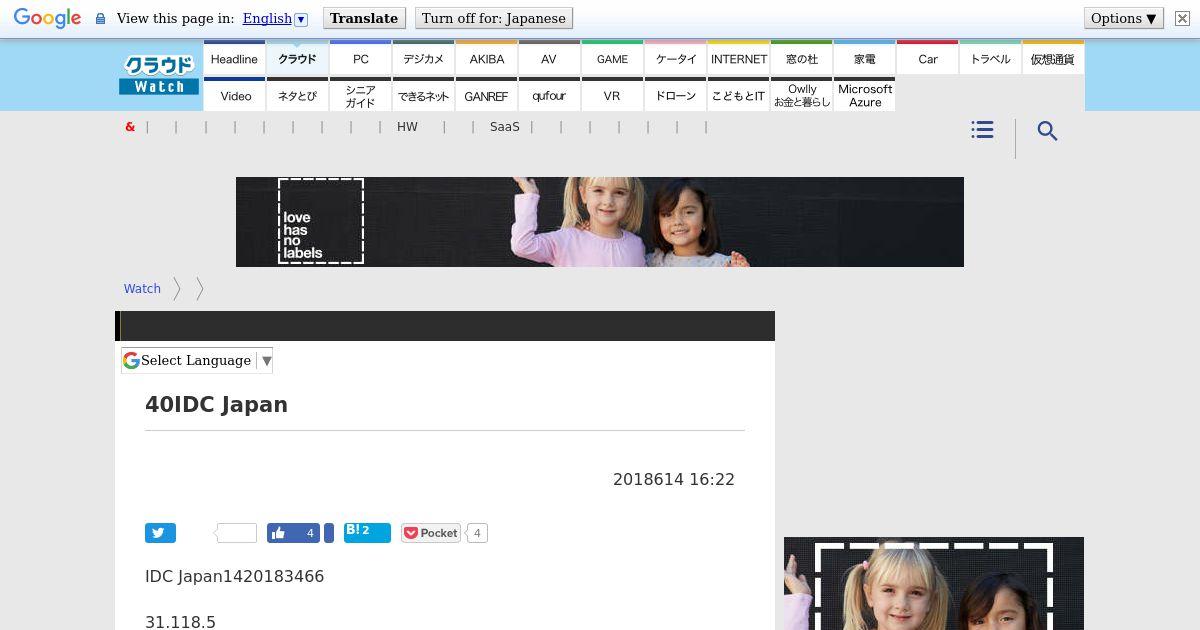Open the こどもとIT tab
The width and height of the screenshot is (1200, 630).
coord(738,95)
